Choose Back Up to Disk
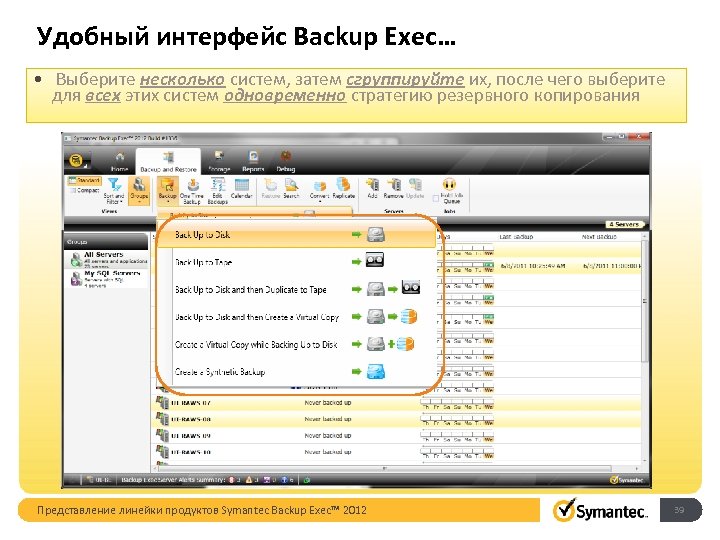 [296, 235]
